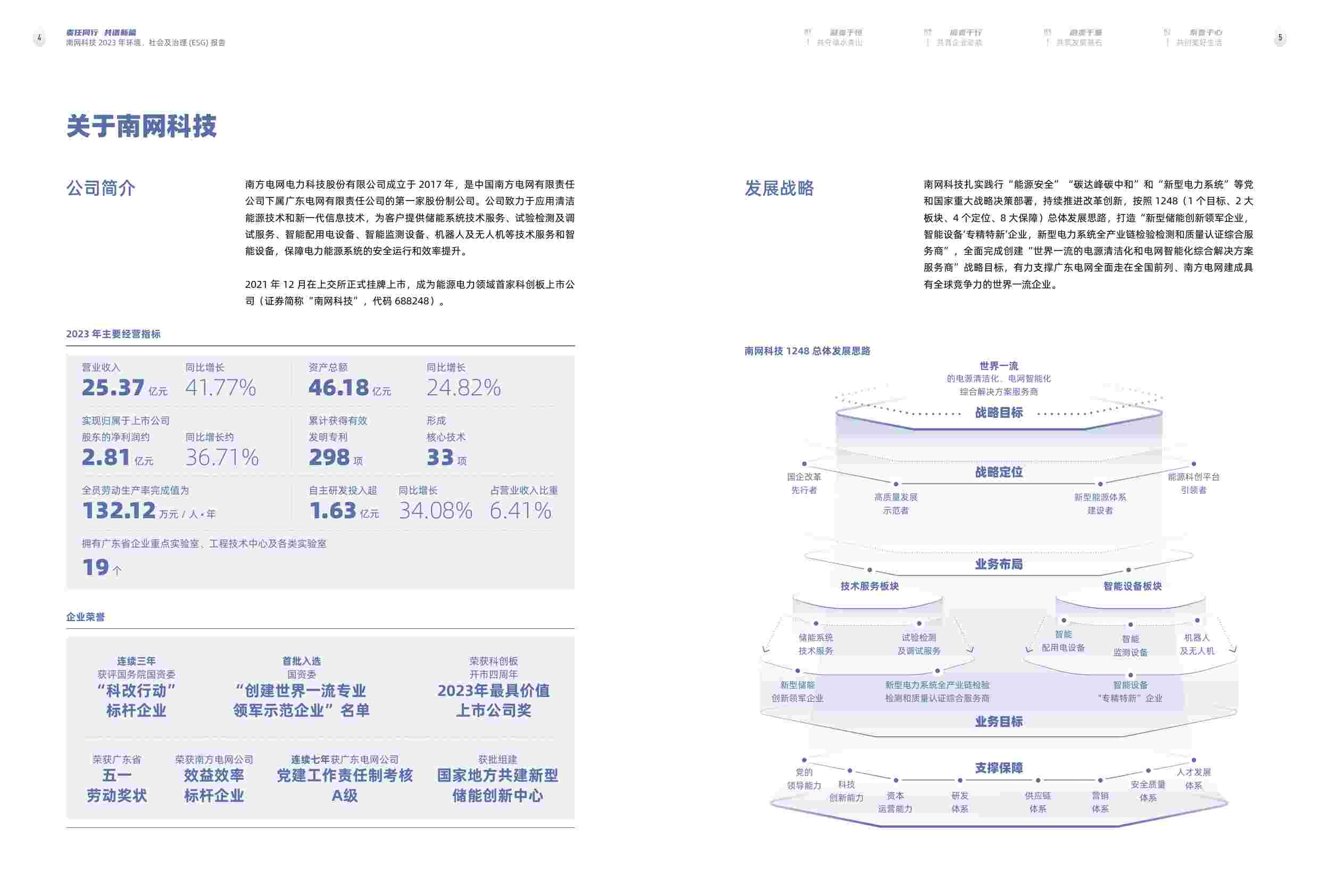Click the 占营业收入比重 label
The image size is (1320, 896).
point(524,491)
